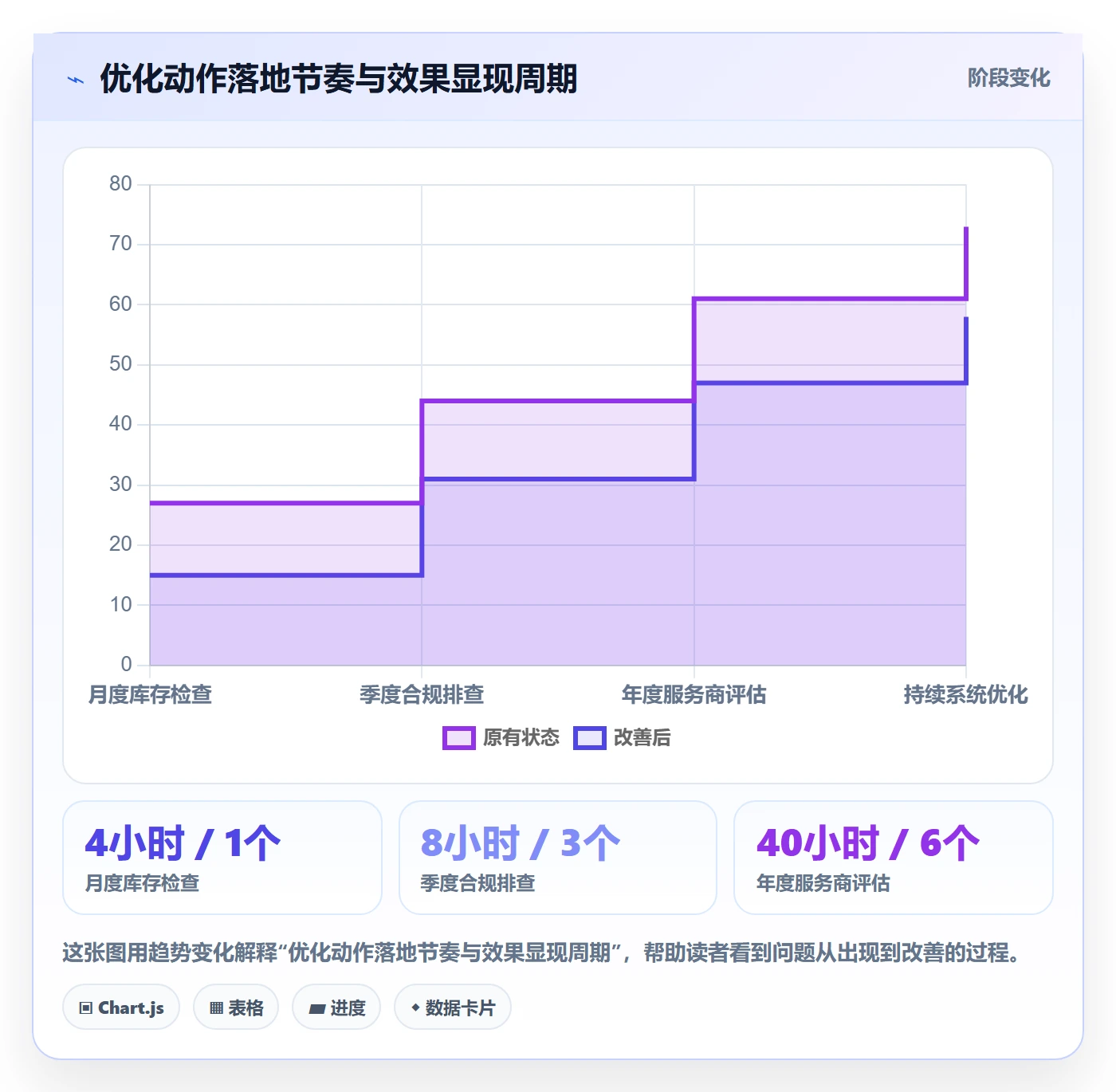Toggle the 原有状态 legend swatch
The height and width of the screenshot is (1092, 1116).
458,738
